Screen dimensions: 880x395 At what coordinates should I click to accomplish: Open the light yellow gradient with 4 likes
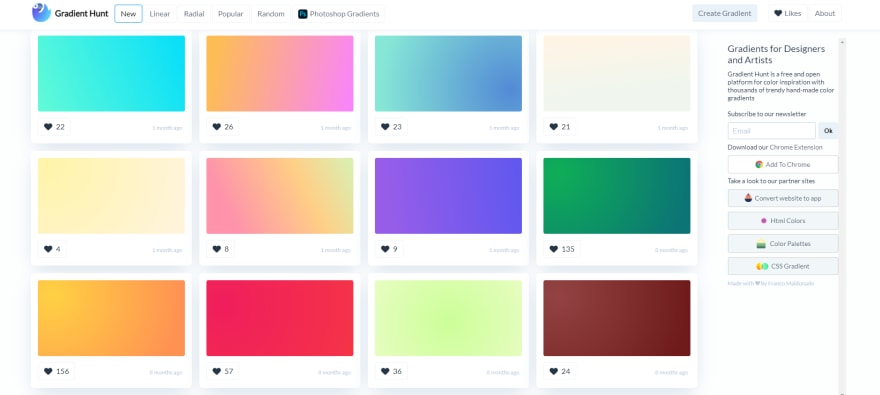pyautogui.click(x=112, y=196)
